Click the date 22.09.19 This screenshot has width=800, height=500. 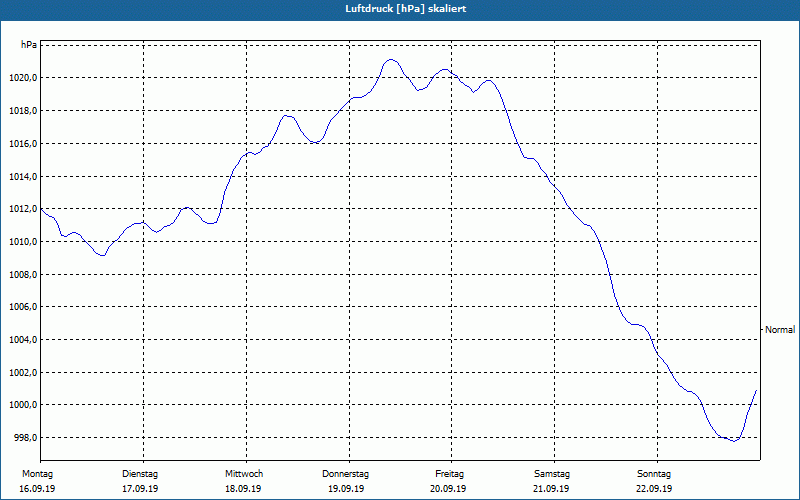(654, 488)
